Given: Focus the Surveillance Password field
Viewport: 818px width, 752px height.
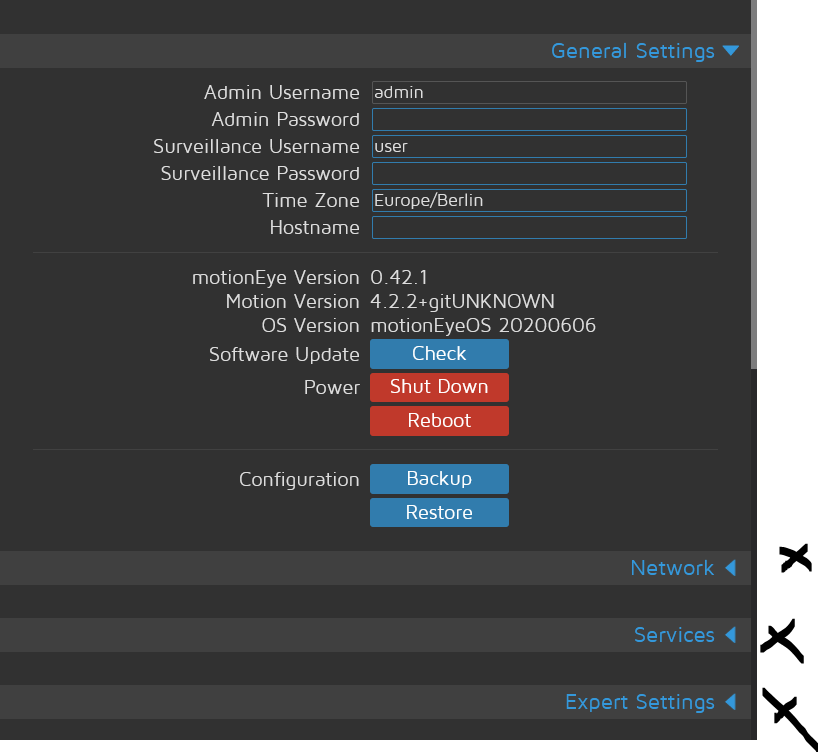Looking at the screenshot, I should (x=529, y=174).
